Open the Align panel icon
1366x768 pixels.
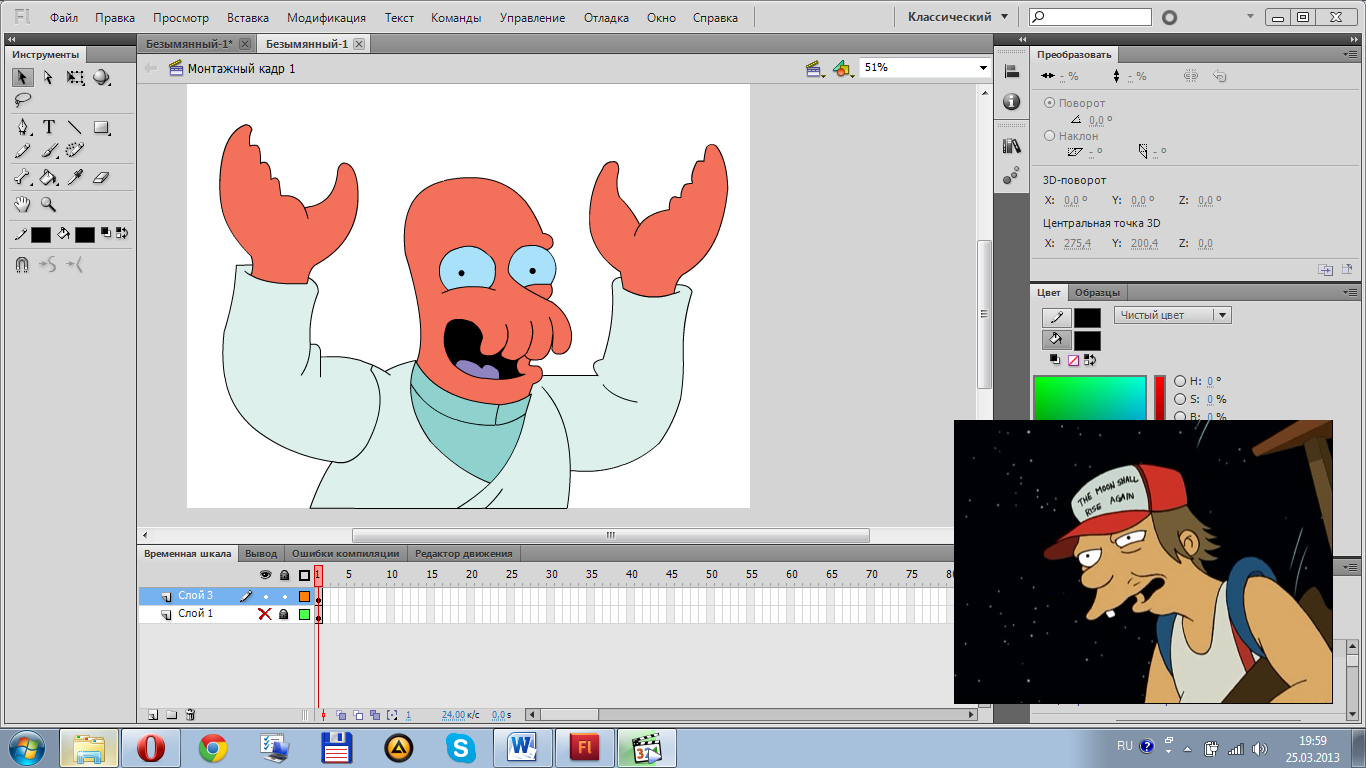click(1011, 71)
